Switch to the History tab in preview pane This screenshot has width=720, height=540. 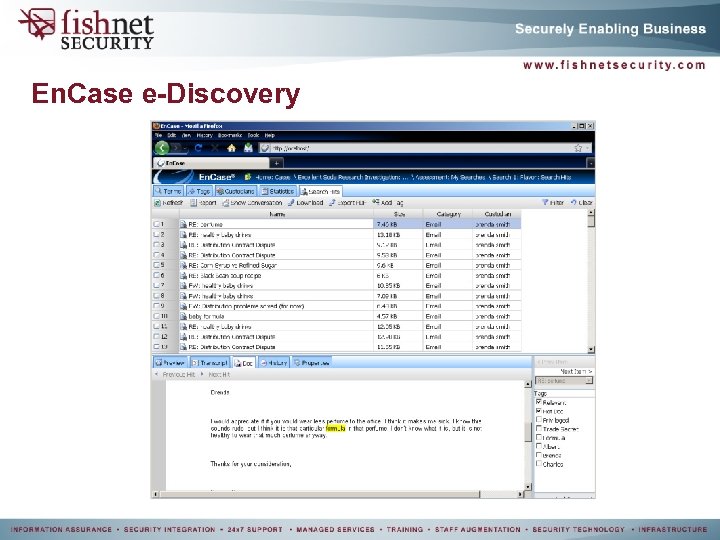coord(274,363)
